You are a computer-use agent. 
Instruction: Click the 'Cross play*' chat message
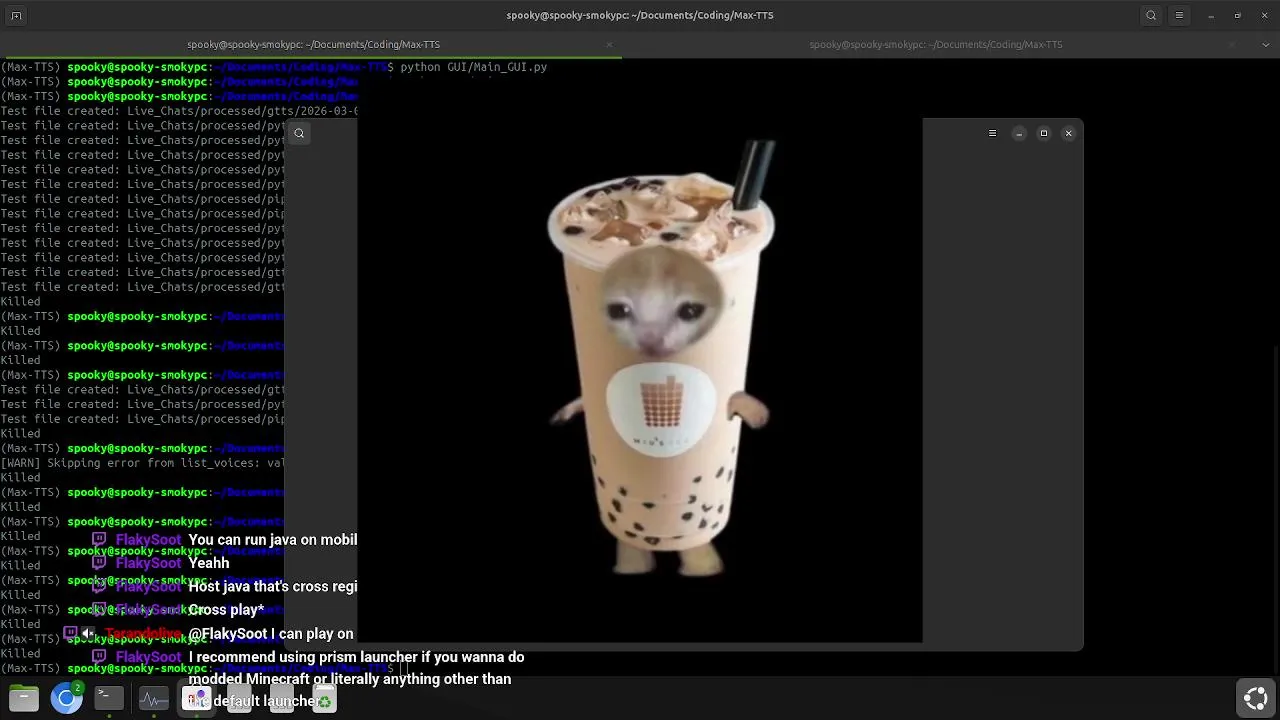point(226,610)
